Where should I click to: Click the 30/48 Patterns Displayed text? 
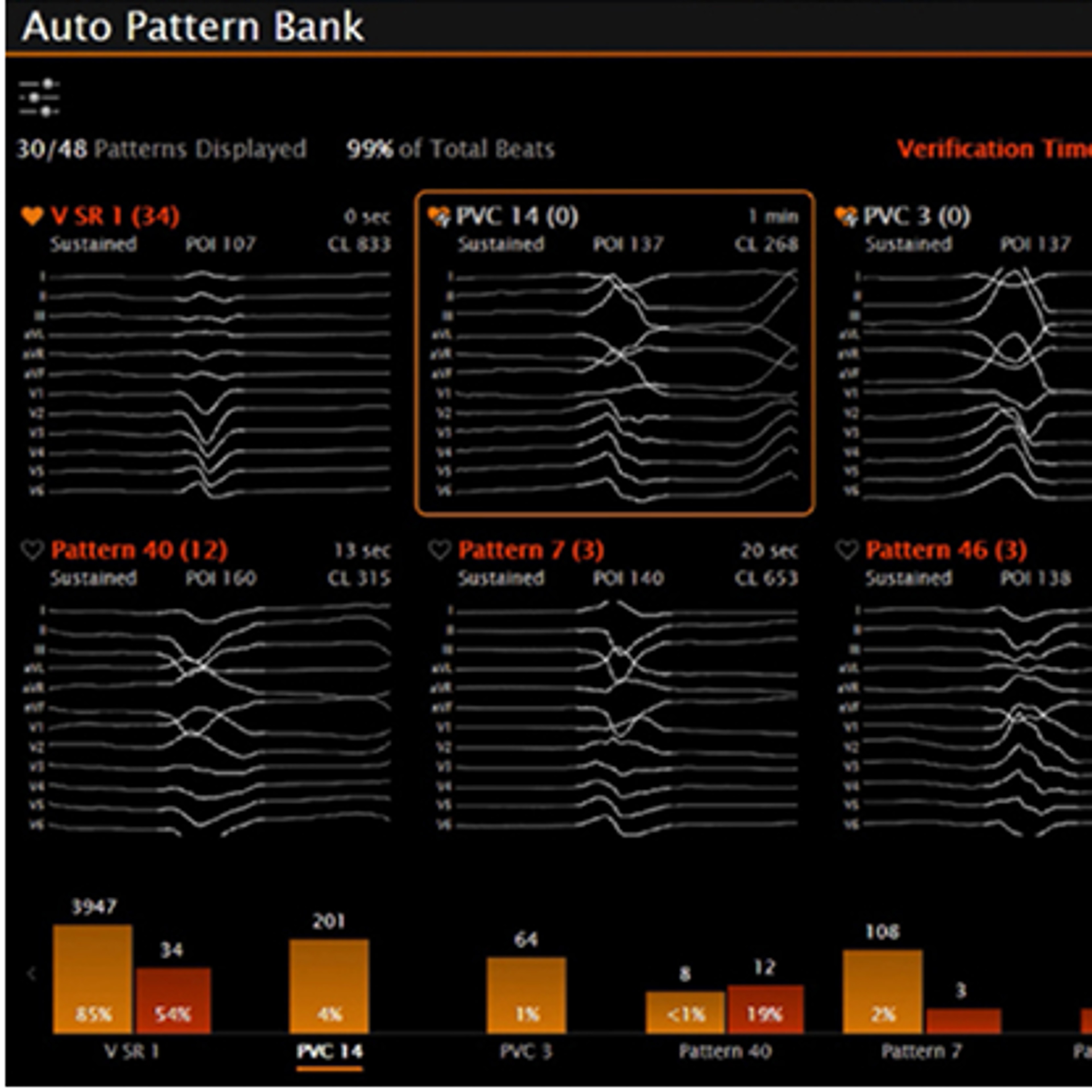point(162,149)
